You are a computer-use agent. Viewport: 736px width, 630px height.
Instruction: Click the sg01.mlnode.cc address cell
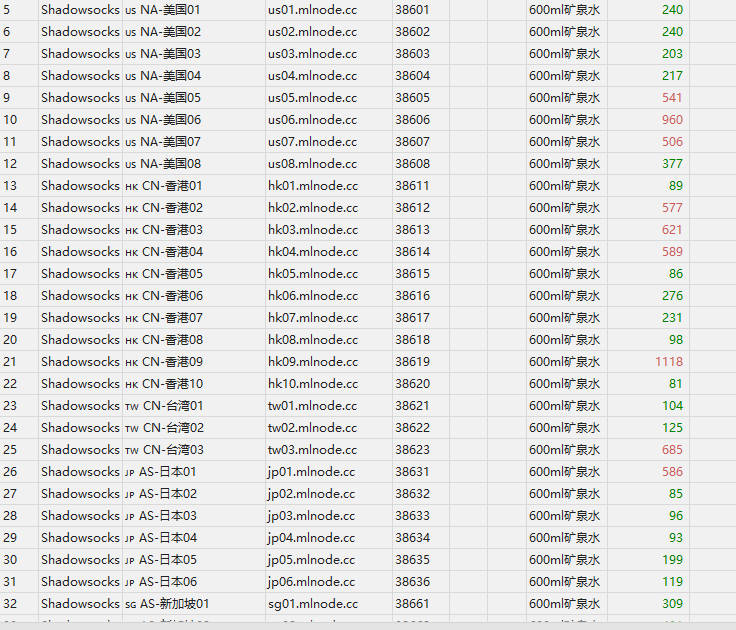tap(312, 603)
